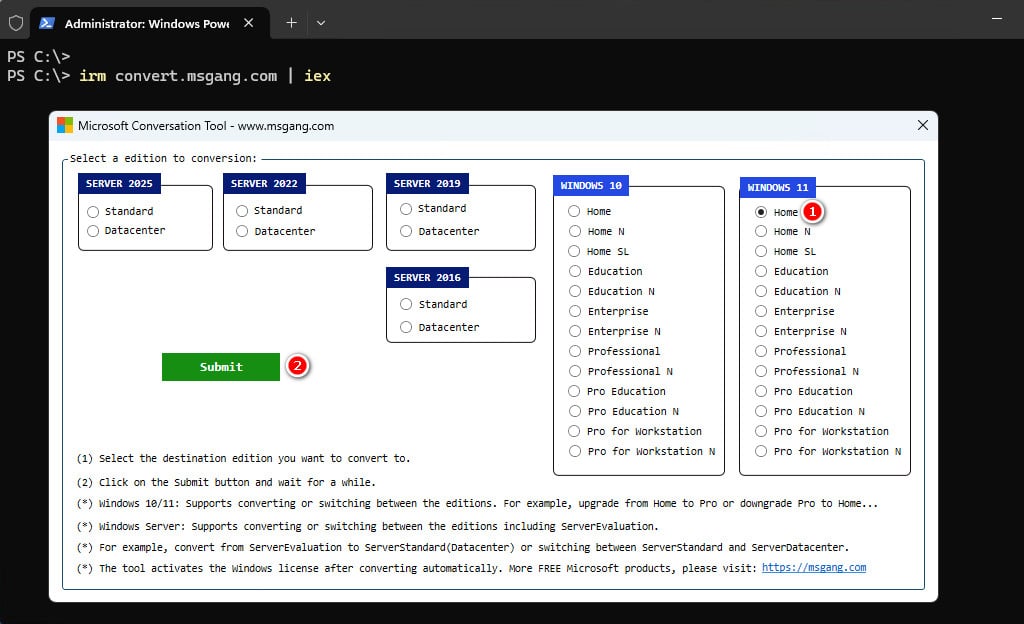Open the terminal profile dropdown chevron

click(x=321, y=23)
